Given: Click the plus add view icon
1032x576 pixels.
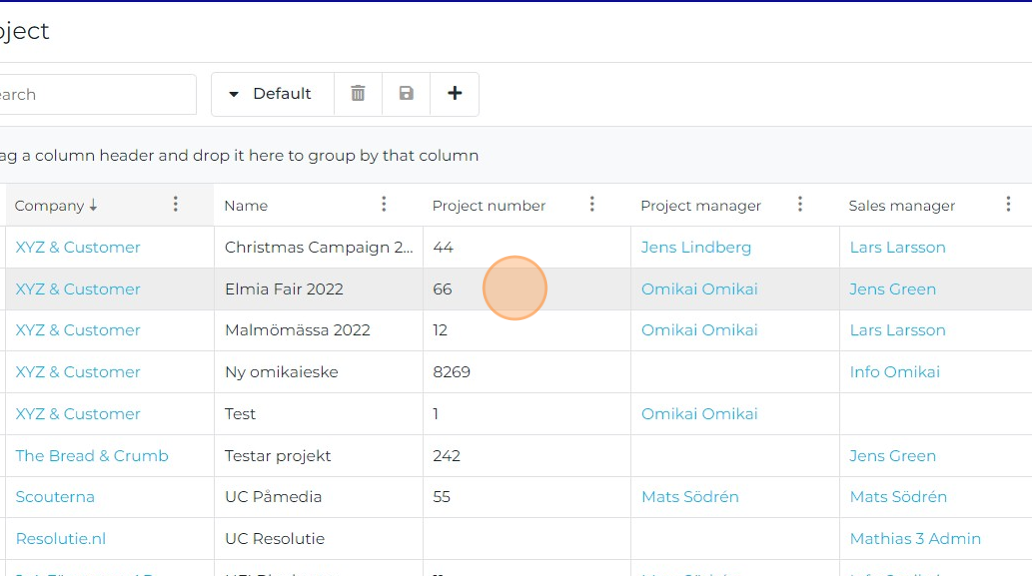Looking at the screenshot, I should [455, 94].
